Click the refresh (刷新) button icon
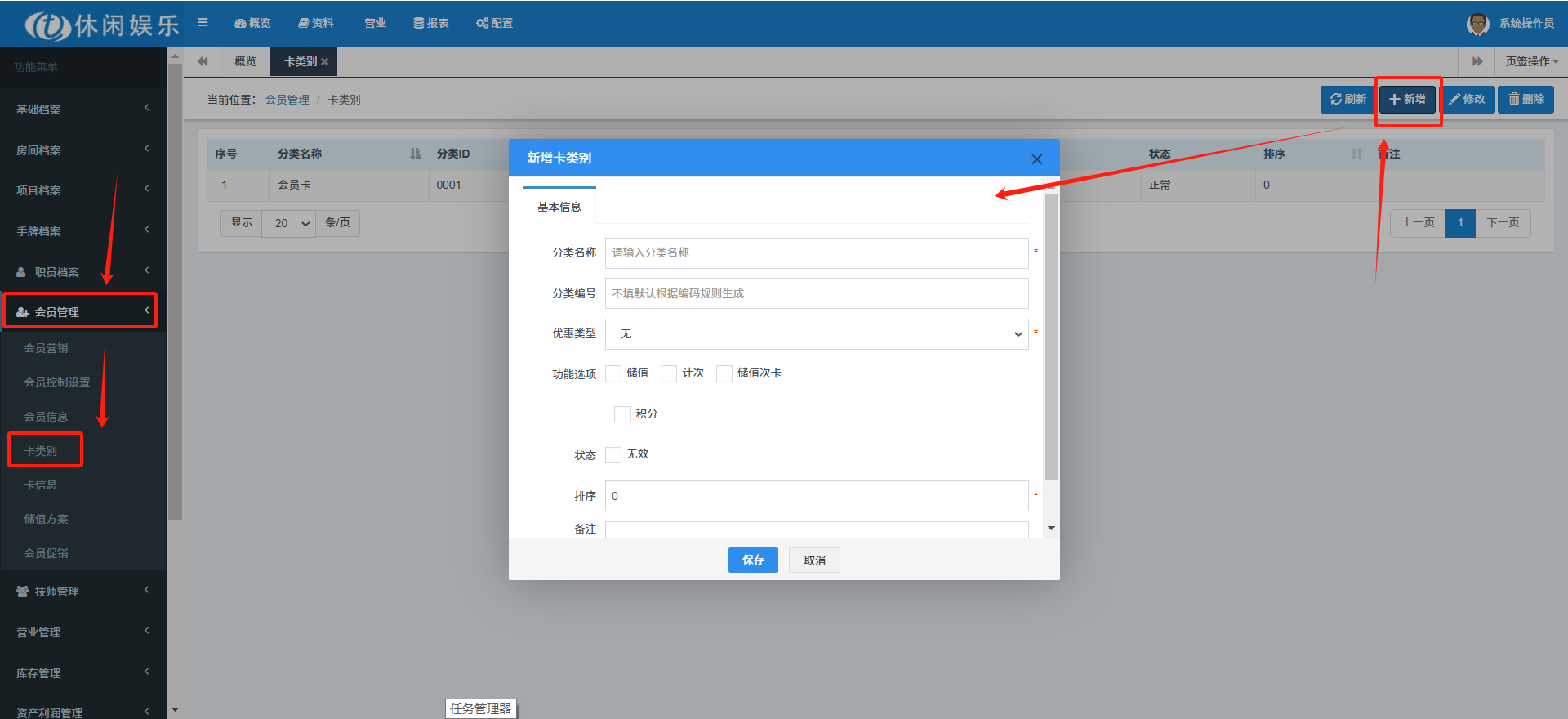Screen dimensions: 1568x719 (x=1336, y=99)
